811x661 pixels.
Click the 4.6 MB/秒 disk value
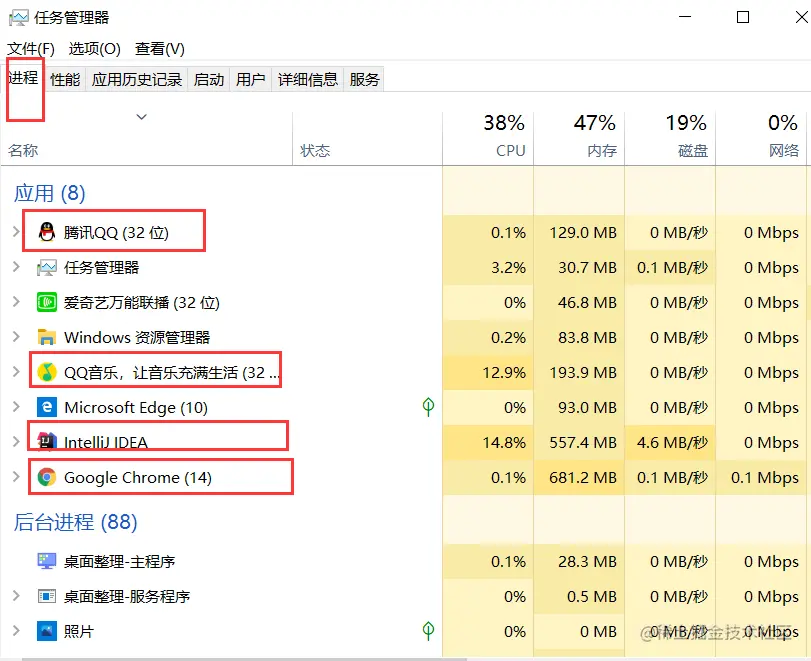coord(672,442)
